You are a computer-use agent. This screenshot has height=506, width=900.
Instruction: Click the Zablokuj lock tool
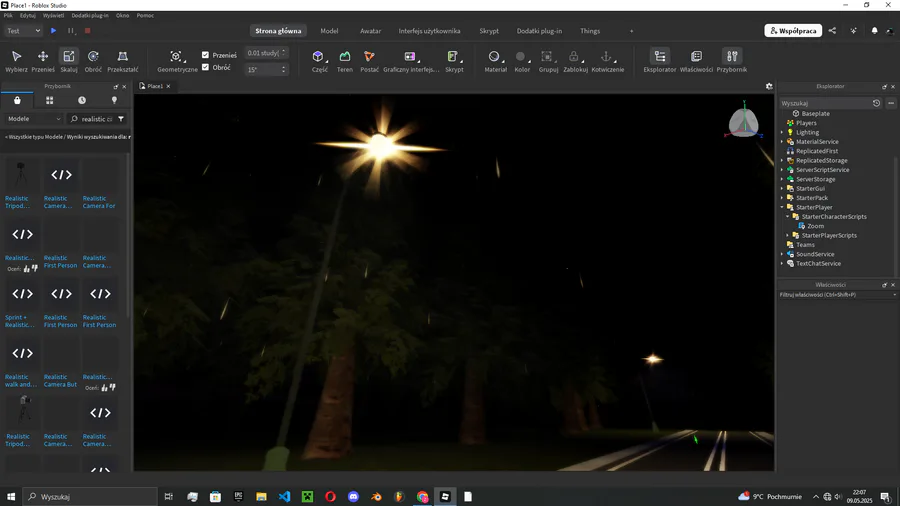click(575, 60)
